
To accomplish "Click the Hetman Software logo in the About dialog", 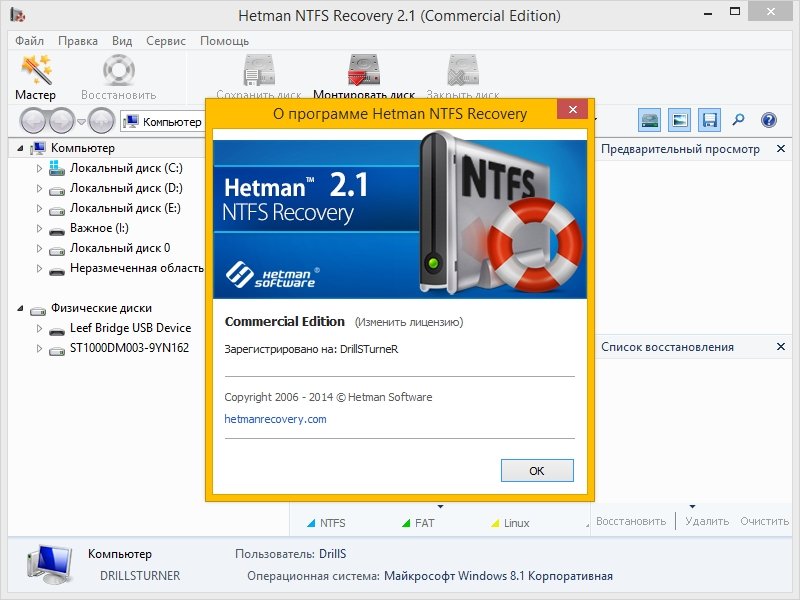I will coord(271,276).
